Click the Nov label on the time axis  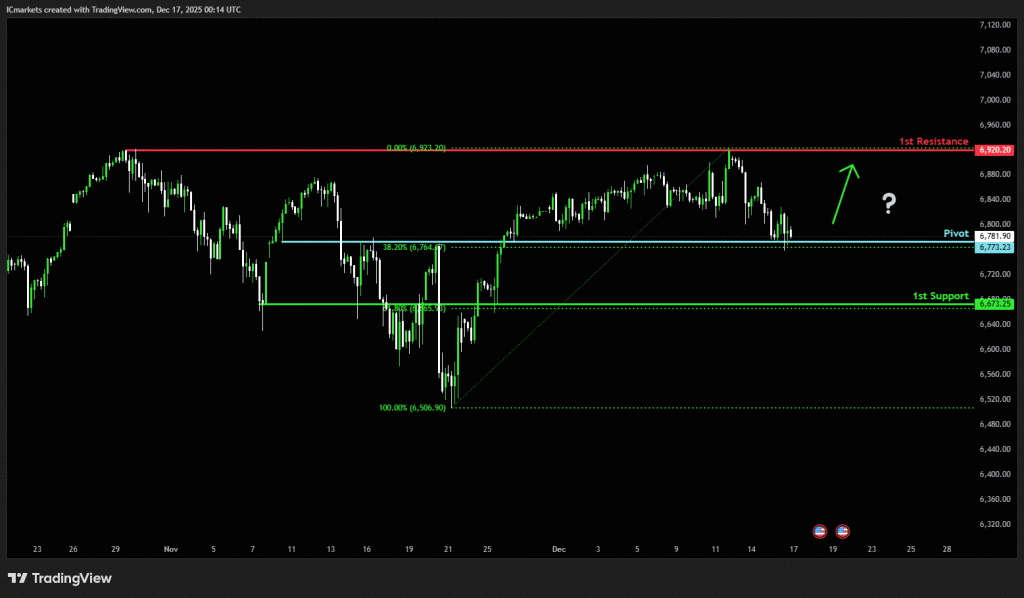click(170, 549)
